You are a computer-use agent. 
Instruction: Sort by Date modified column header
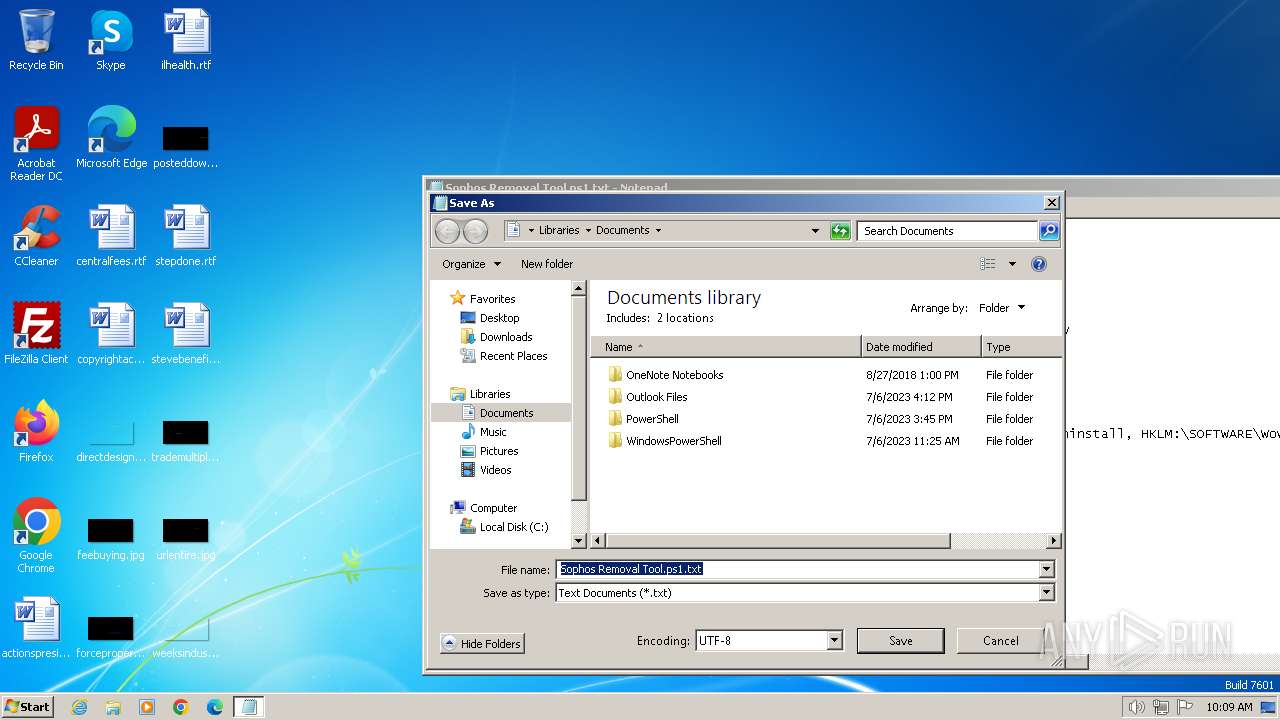[x=921, y=347]
